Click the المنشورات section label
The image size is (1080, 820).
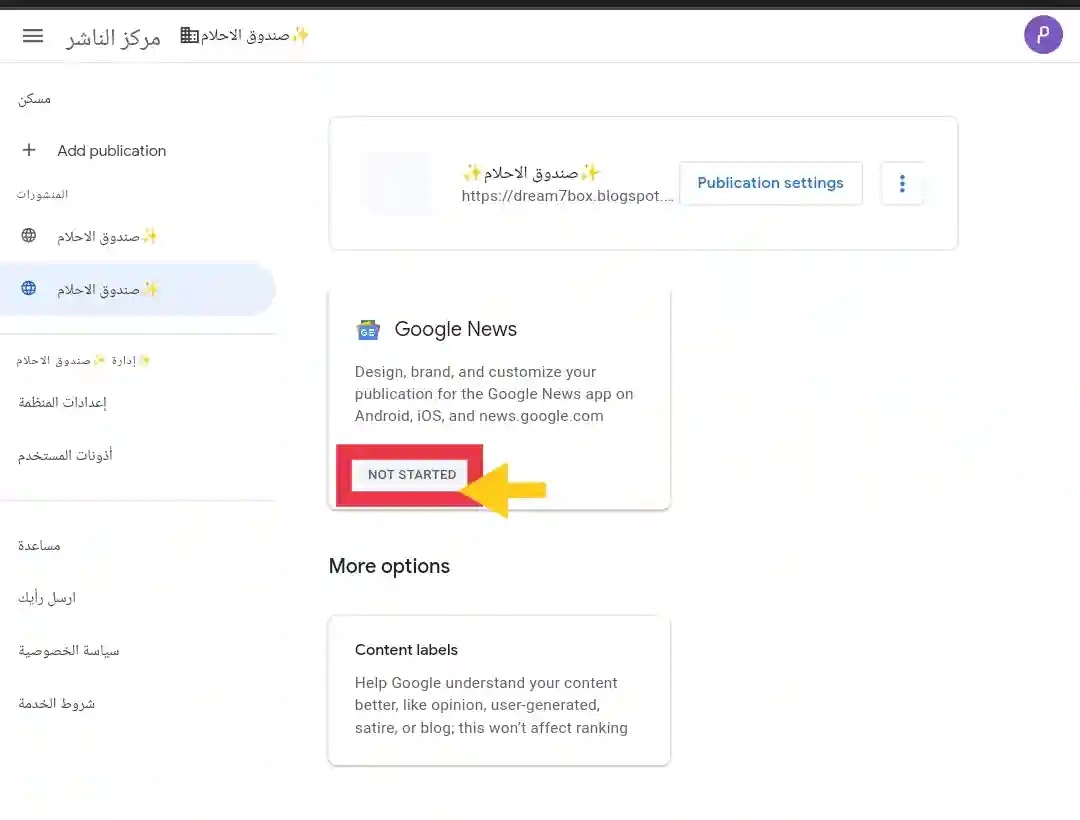(43, 194)
